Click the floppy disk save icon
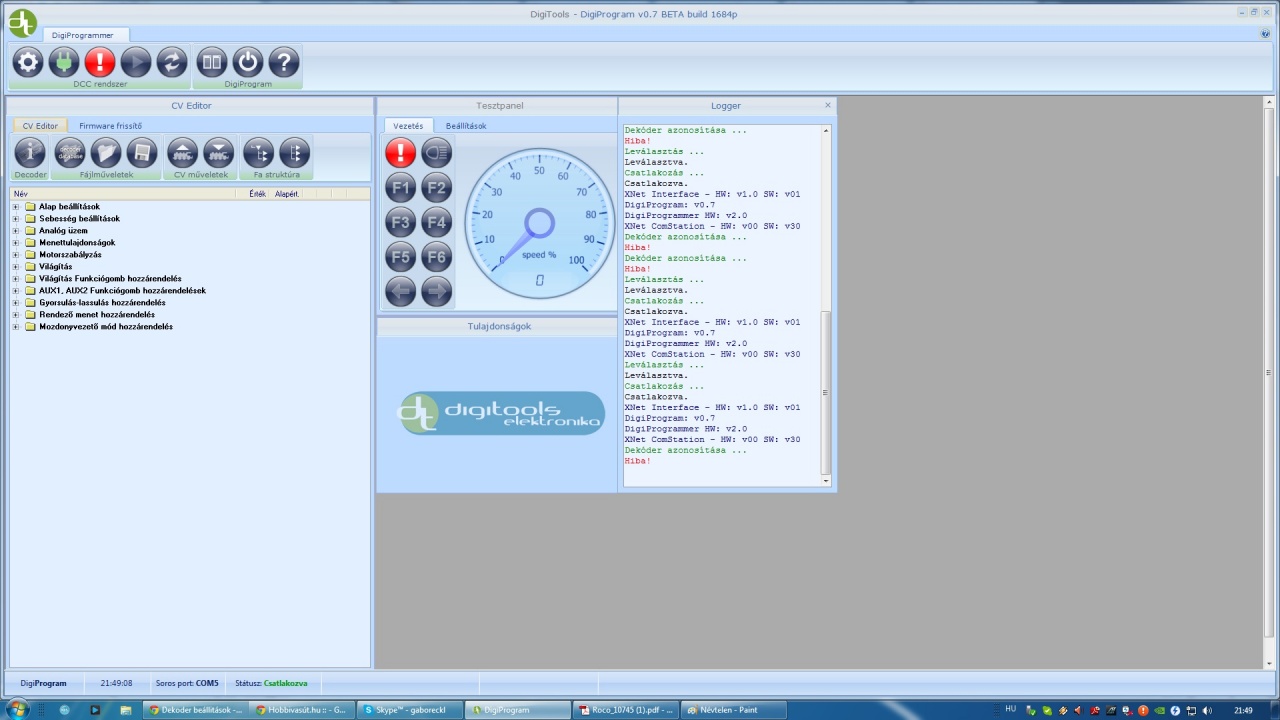This screenshot has height=720, width=1280. [142, 153]
